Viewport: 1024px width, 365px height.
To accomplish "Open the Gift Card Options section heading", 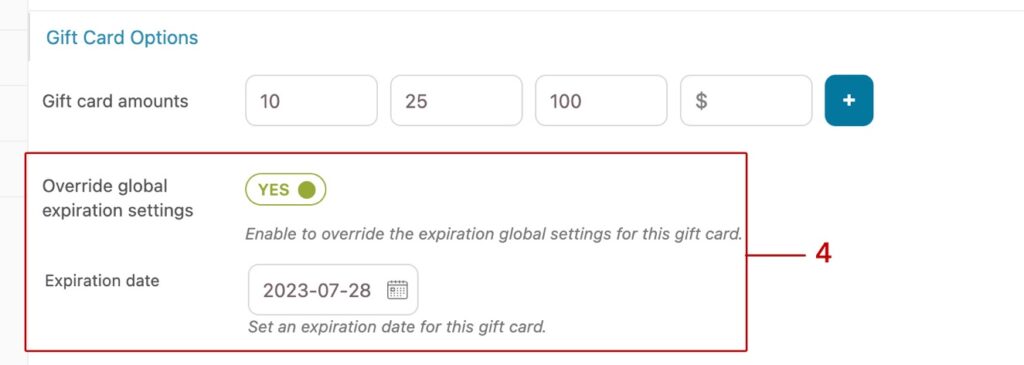I will coord(122,38).
